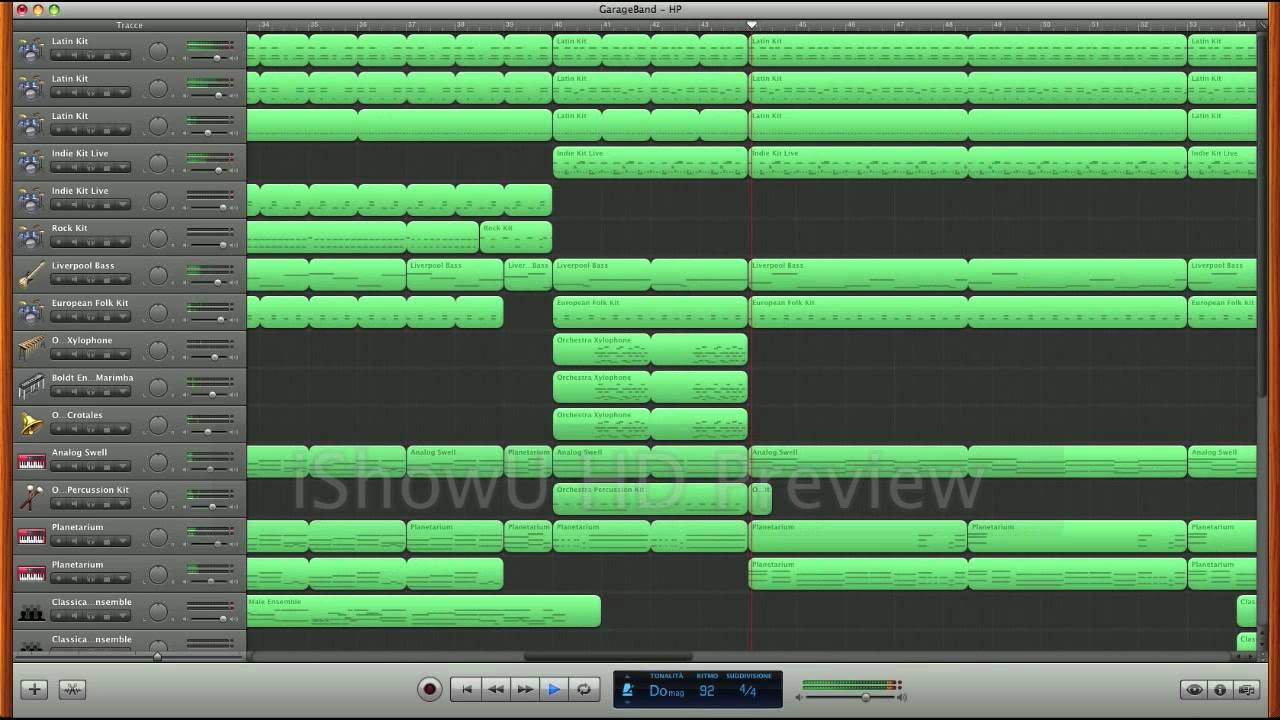Select the O..Crotales cymbal icon
Viewport: 1280px width, 720px height.
click(31, 424)
